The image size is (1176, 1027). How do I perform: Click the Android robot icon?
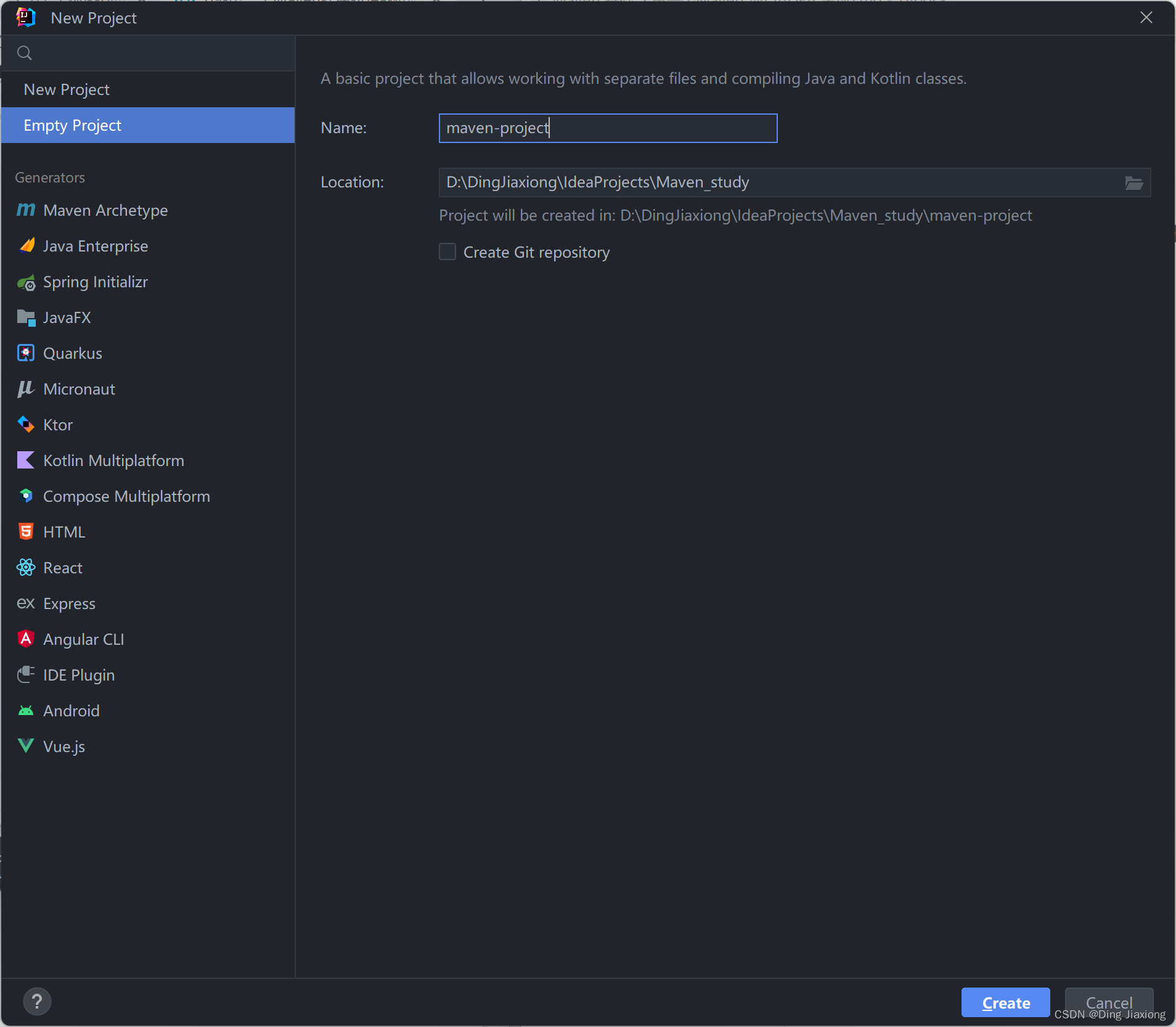(x=26, y=711)
